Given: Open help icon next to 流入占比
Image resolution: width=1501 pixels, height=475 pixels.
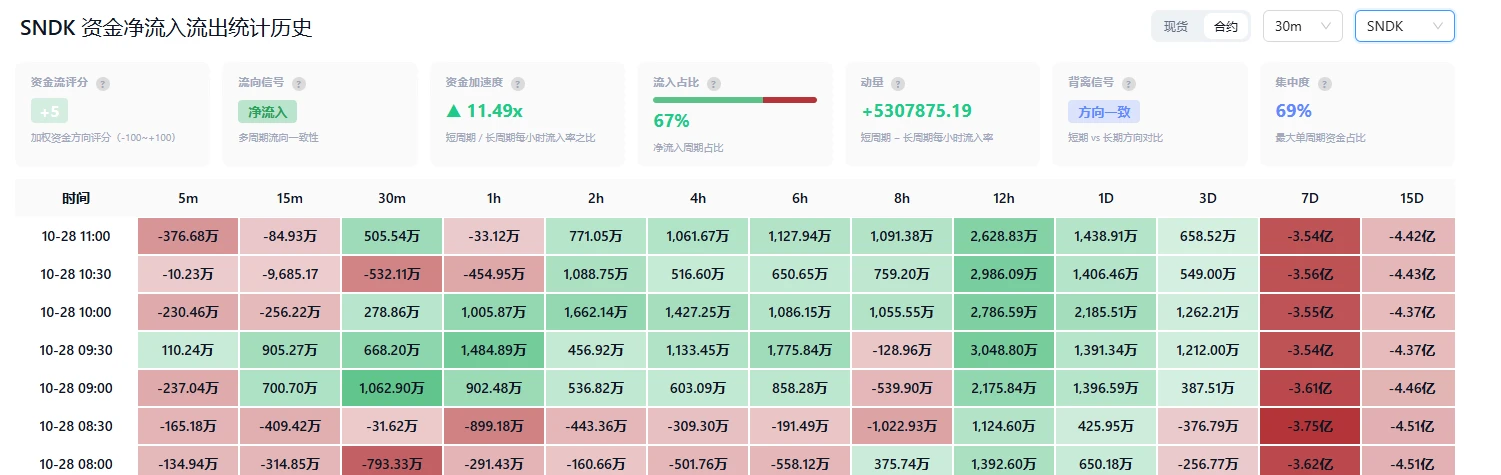Looking at the screenshot, I should click(714, 84).
